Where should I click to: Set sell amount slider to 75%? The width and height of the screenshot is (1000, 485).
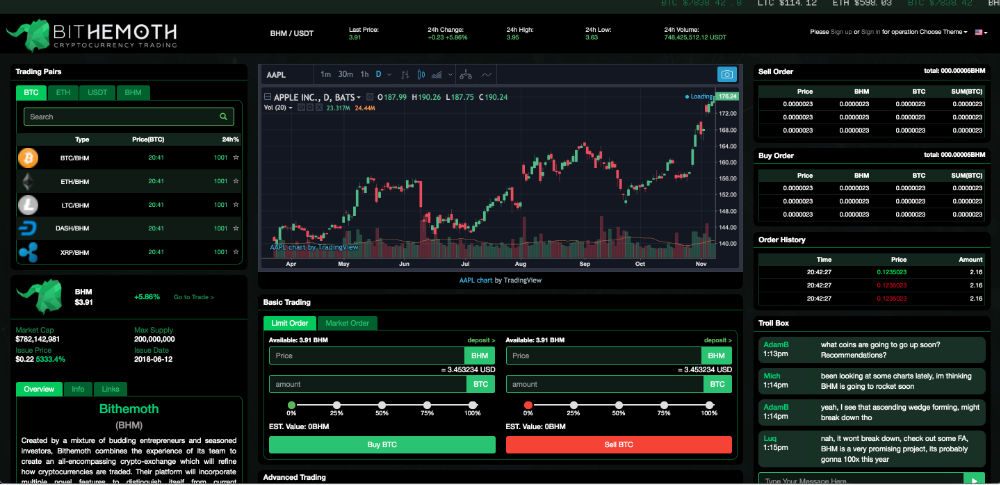[x=664, y=405]
